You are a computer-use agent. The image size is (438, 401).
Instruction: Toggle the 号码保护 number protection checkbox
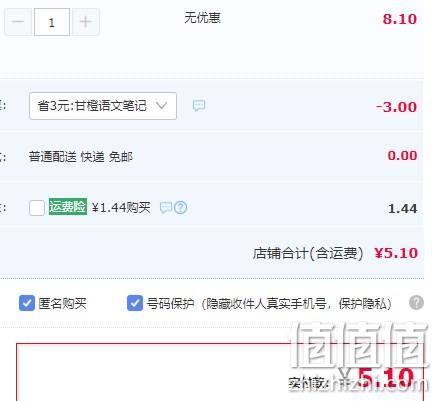tap(135, 303)
